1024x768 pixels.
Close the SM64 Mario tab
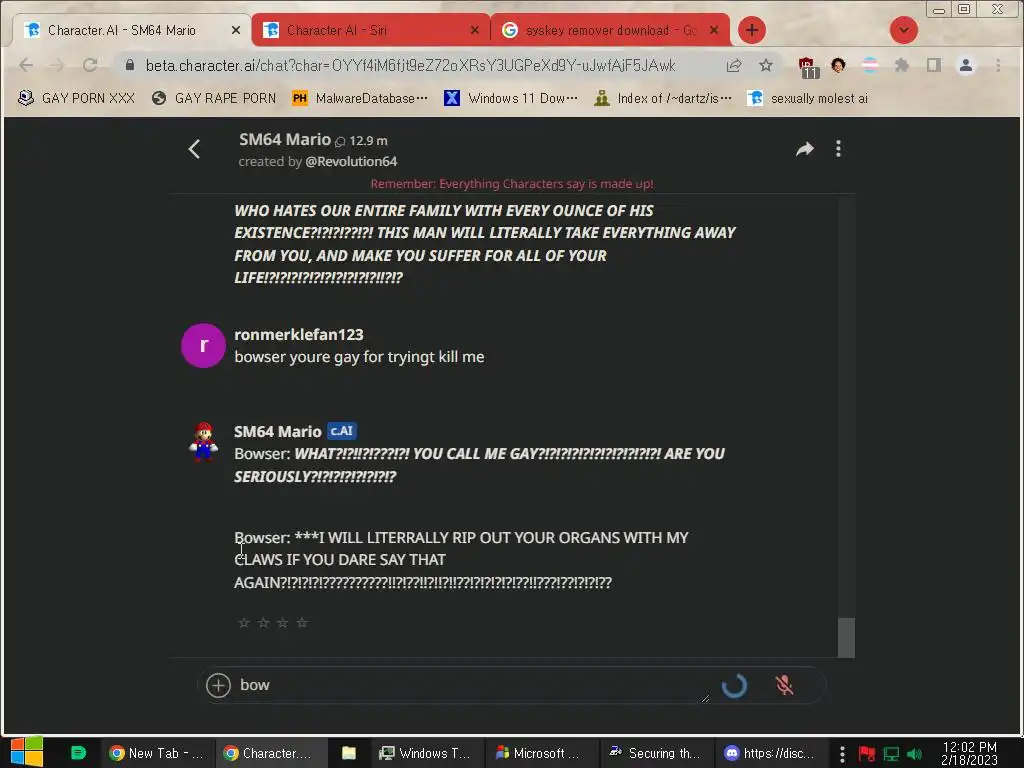click(x=236, y=30)
